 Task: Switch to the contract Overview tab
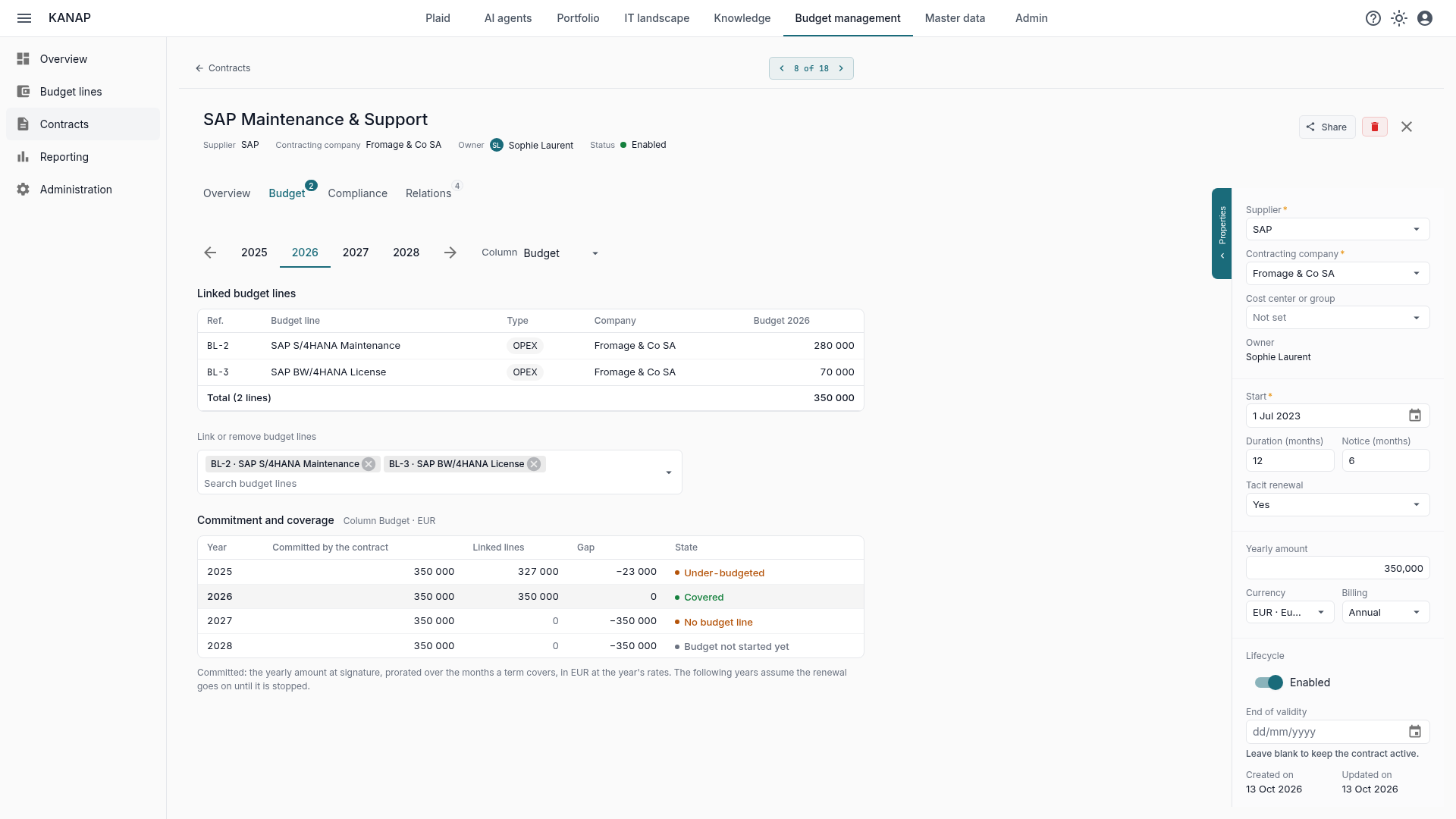coord(227,193)
